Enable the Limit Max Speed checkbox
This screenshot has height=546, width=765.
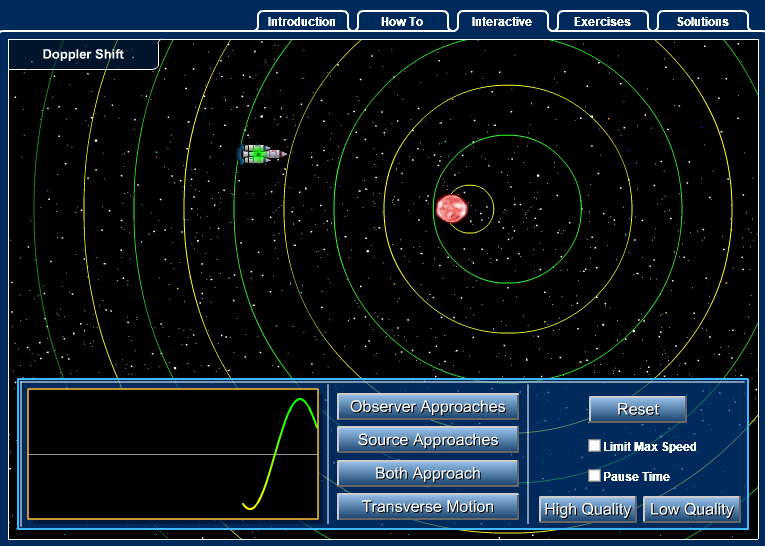(594, 445)
